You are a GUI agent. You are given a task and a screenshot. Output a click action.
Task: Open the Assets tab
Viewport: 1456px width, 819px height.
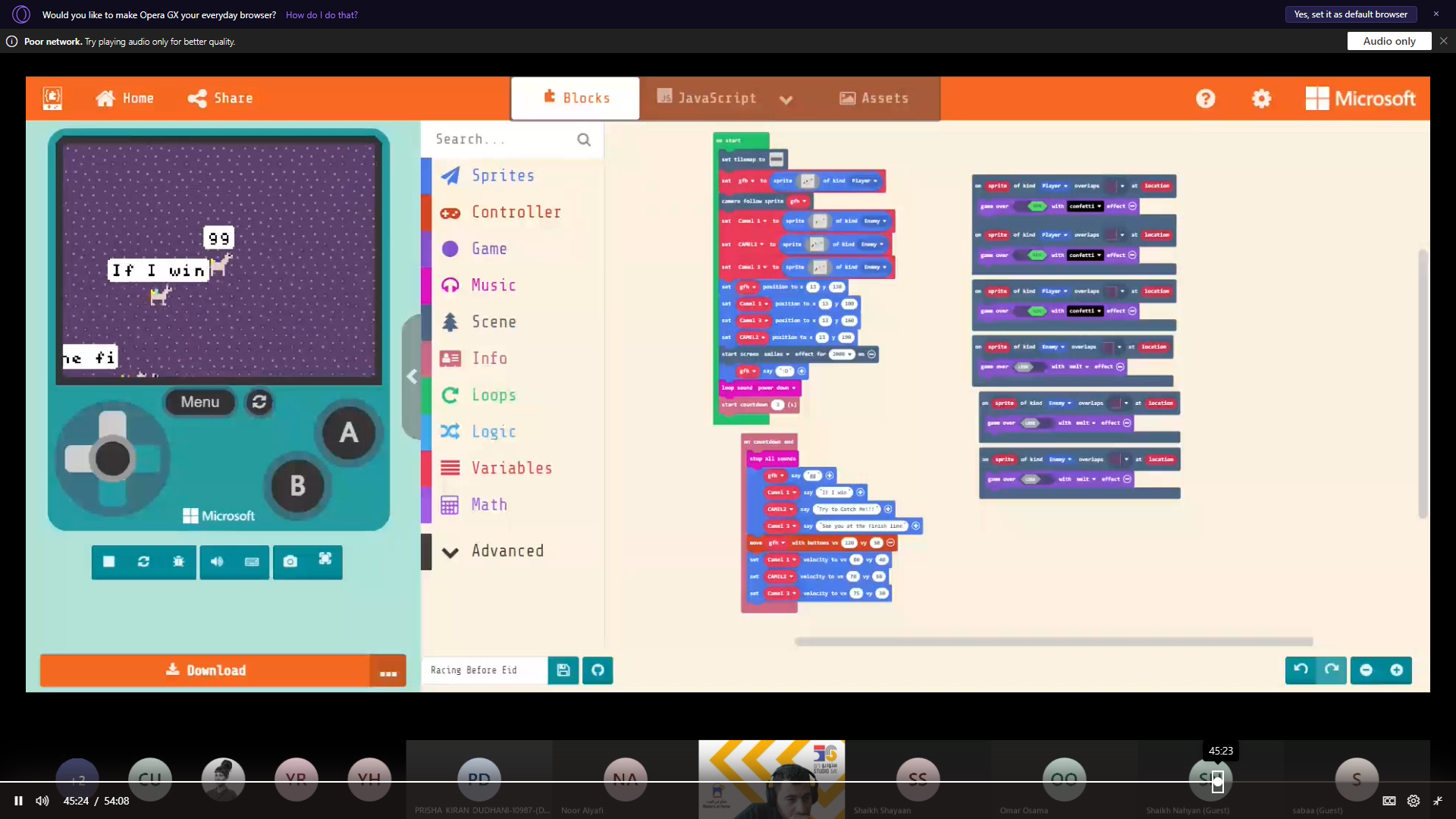click(874, 98)
